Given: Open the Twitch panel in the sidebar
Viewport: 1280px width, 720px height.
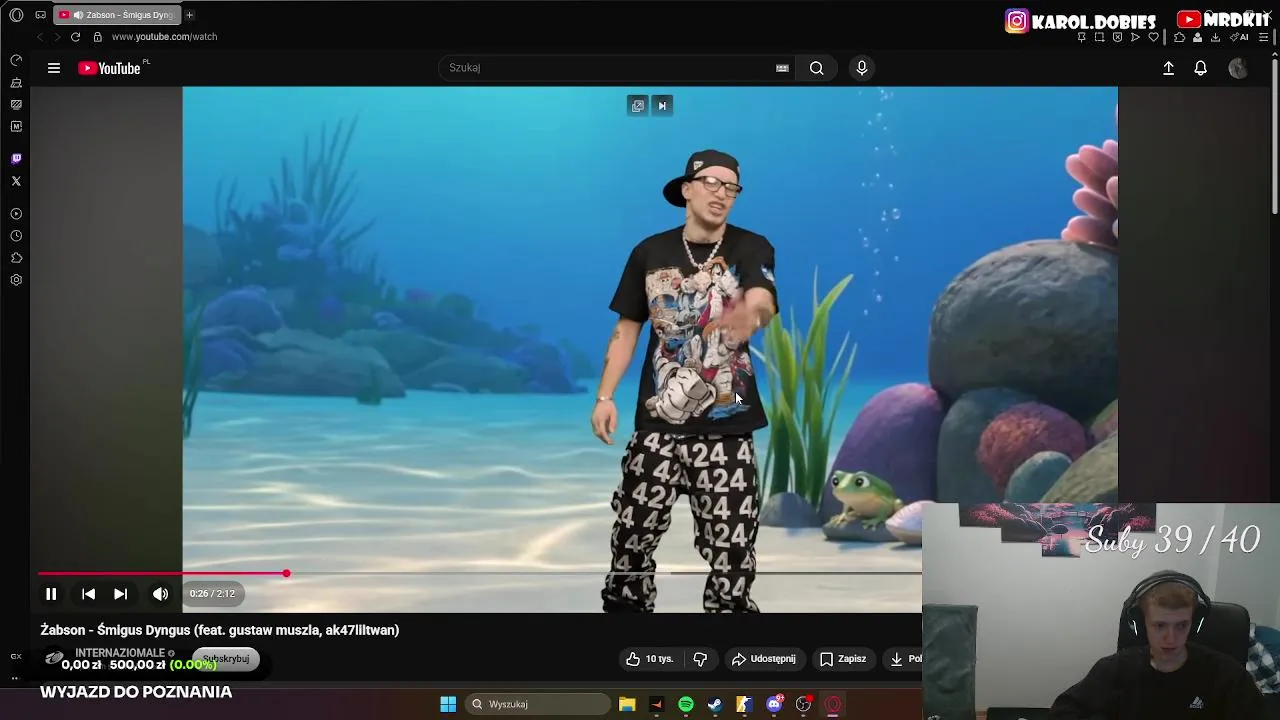Looking at the screenshot, I should 16,159.
